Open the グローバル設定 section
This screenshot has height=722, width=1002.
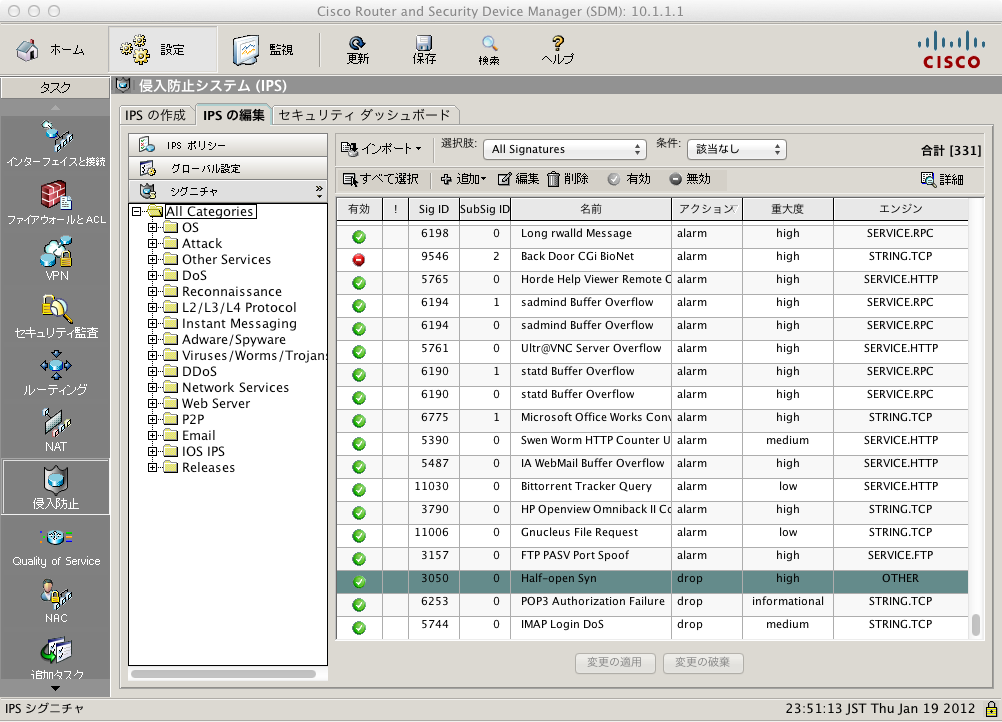(228, 168)
